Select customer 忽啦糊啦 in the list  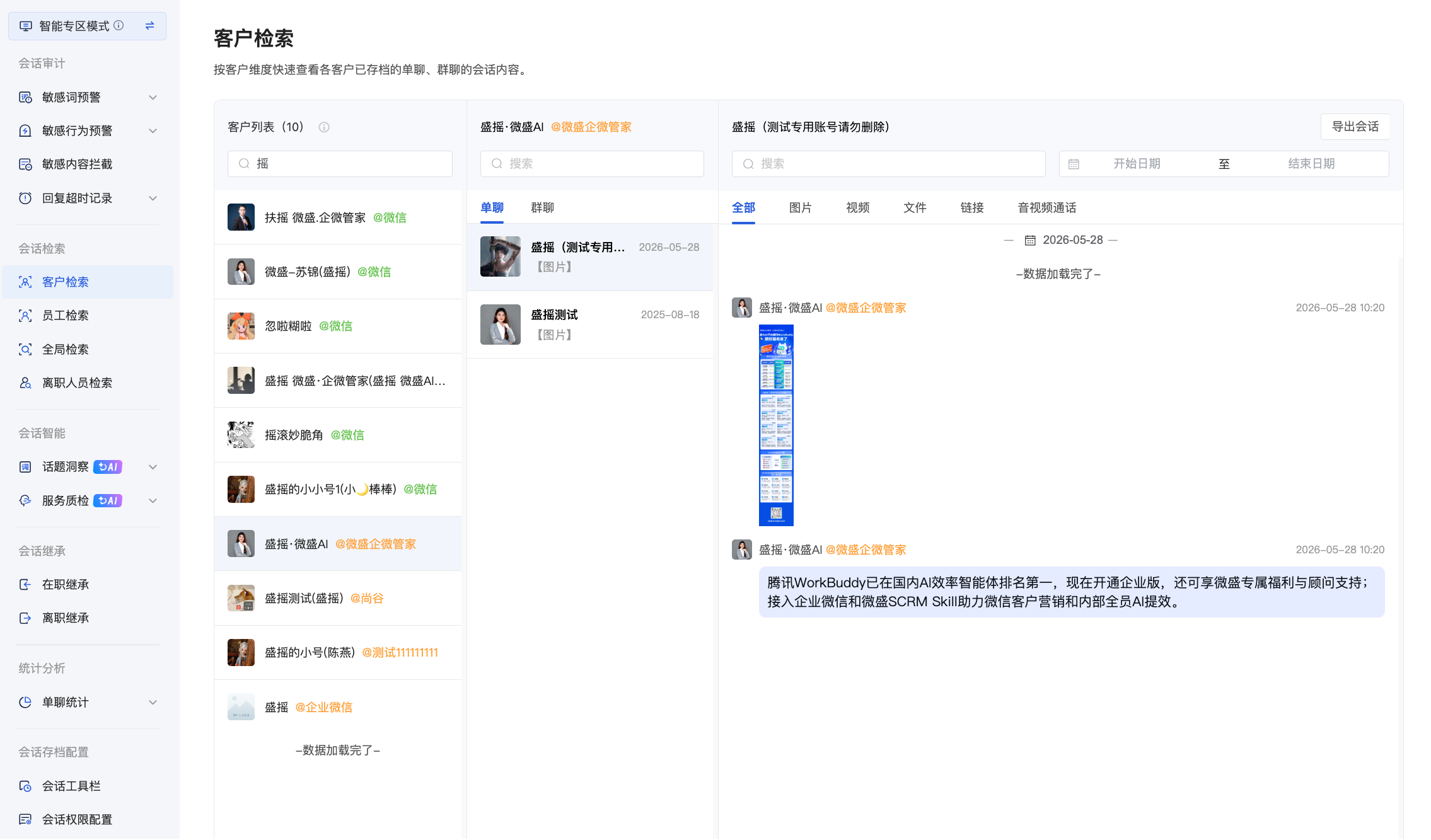tap(338, 326)
